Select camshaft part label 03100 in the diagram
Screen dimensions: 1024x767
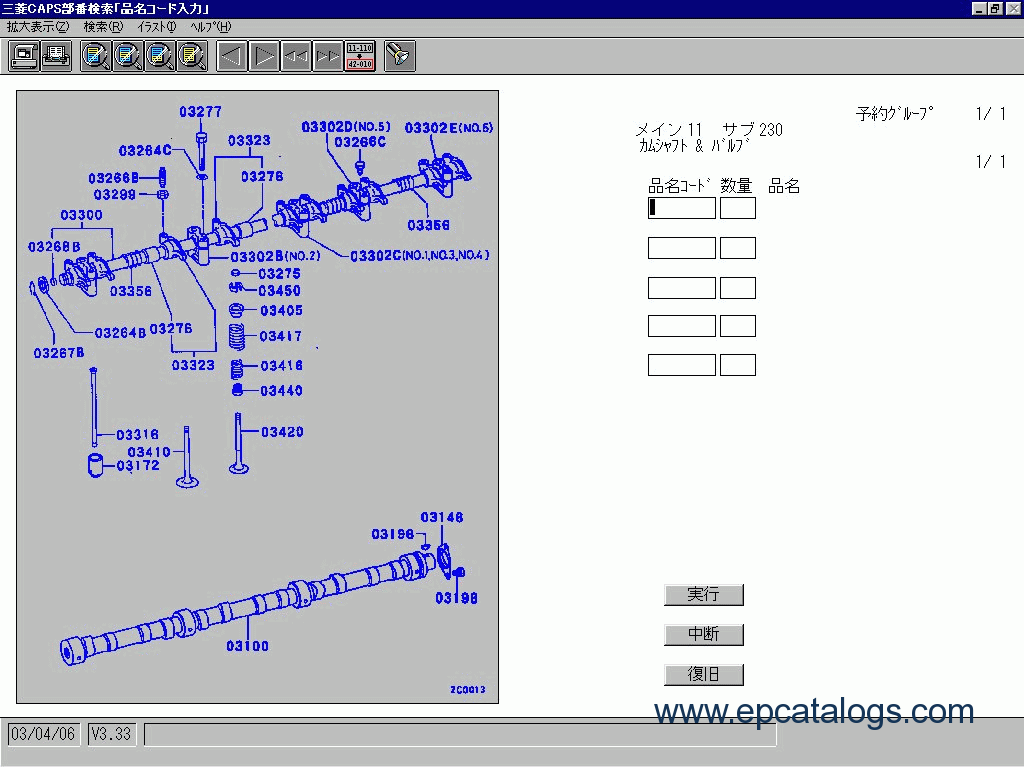click(x=247, y=646)
